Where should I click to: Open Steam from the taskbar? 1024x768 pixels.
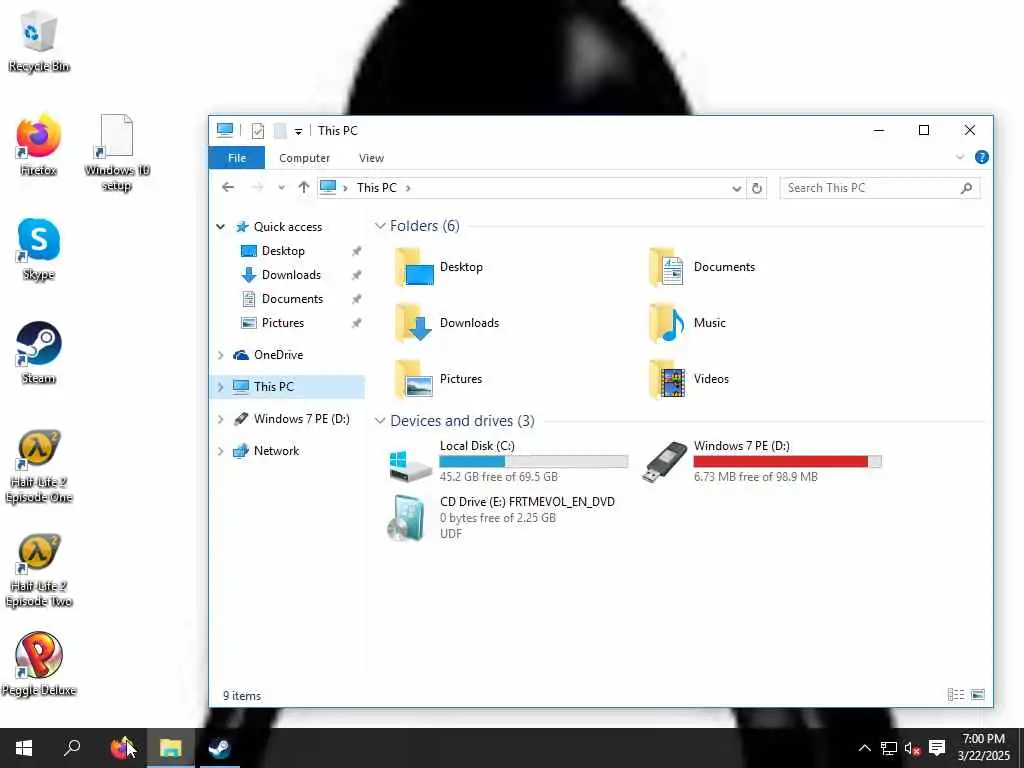[219, 748]
